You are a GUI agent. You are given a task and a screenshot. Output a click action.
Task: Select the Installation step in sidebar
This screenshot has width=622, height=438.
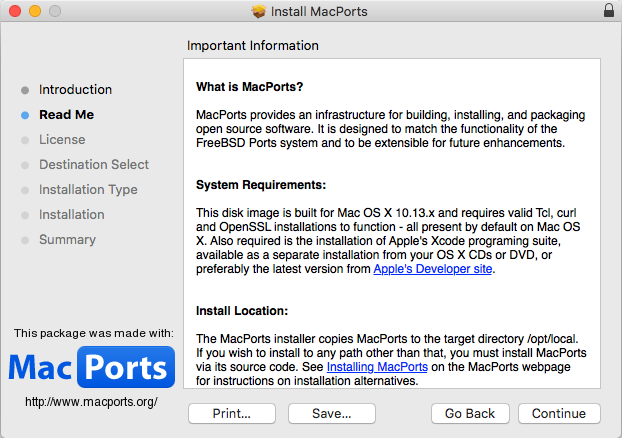pyautogui.click(x=72, y=214)
